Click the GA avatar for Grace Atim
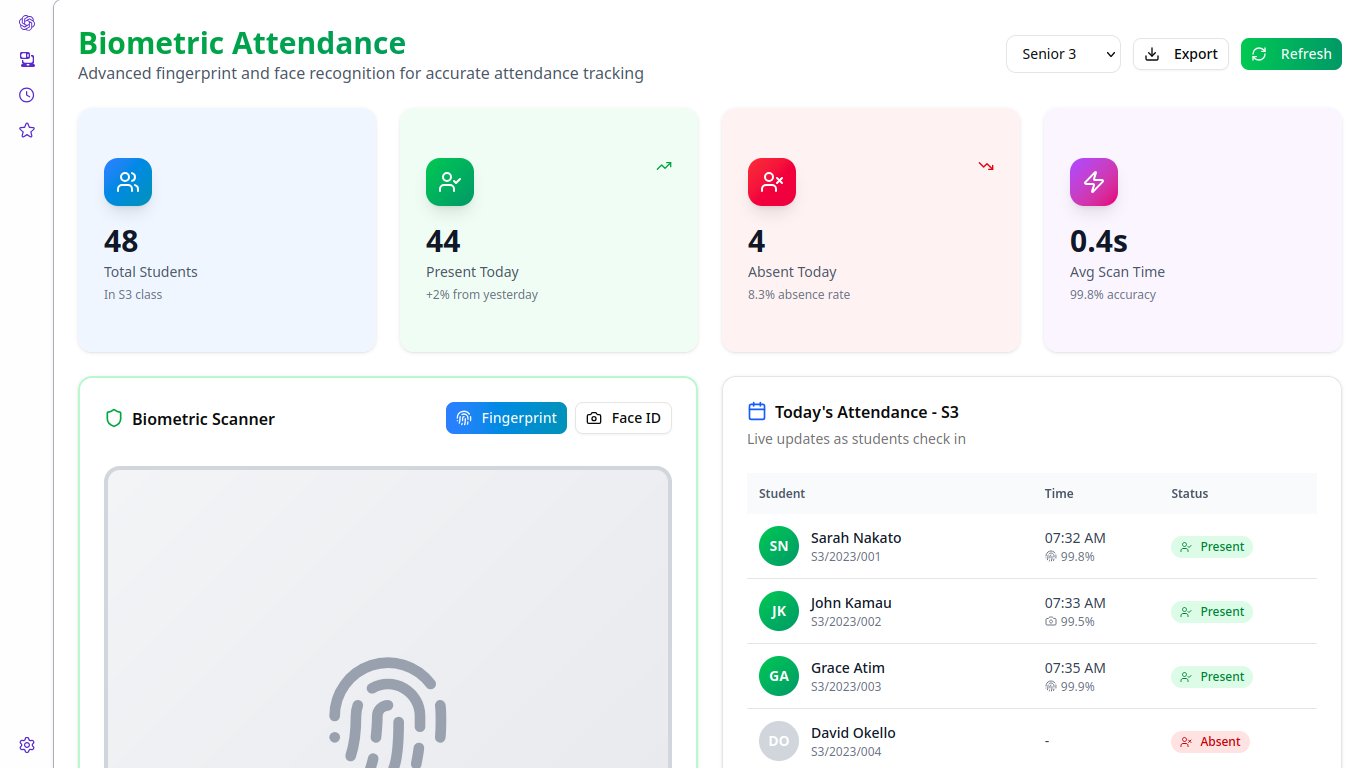The width and height of the screenshot is (1366, 768). (779, 676)
